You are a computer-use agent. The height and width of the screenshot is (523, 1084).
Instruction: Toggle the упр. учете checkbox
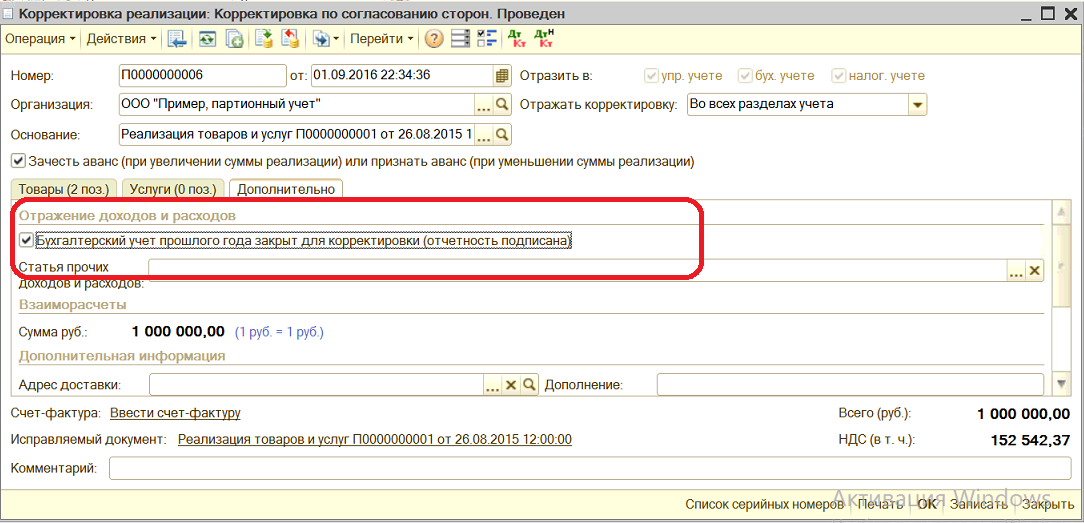(650, 75)
